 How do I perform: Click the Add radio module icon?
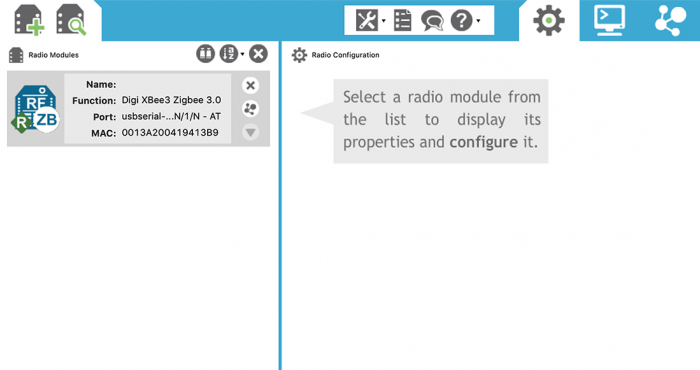[x=29, y=20]
